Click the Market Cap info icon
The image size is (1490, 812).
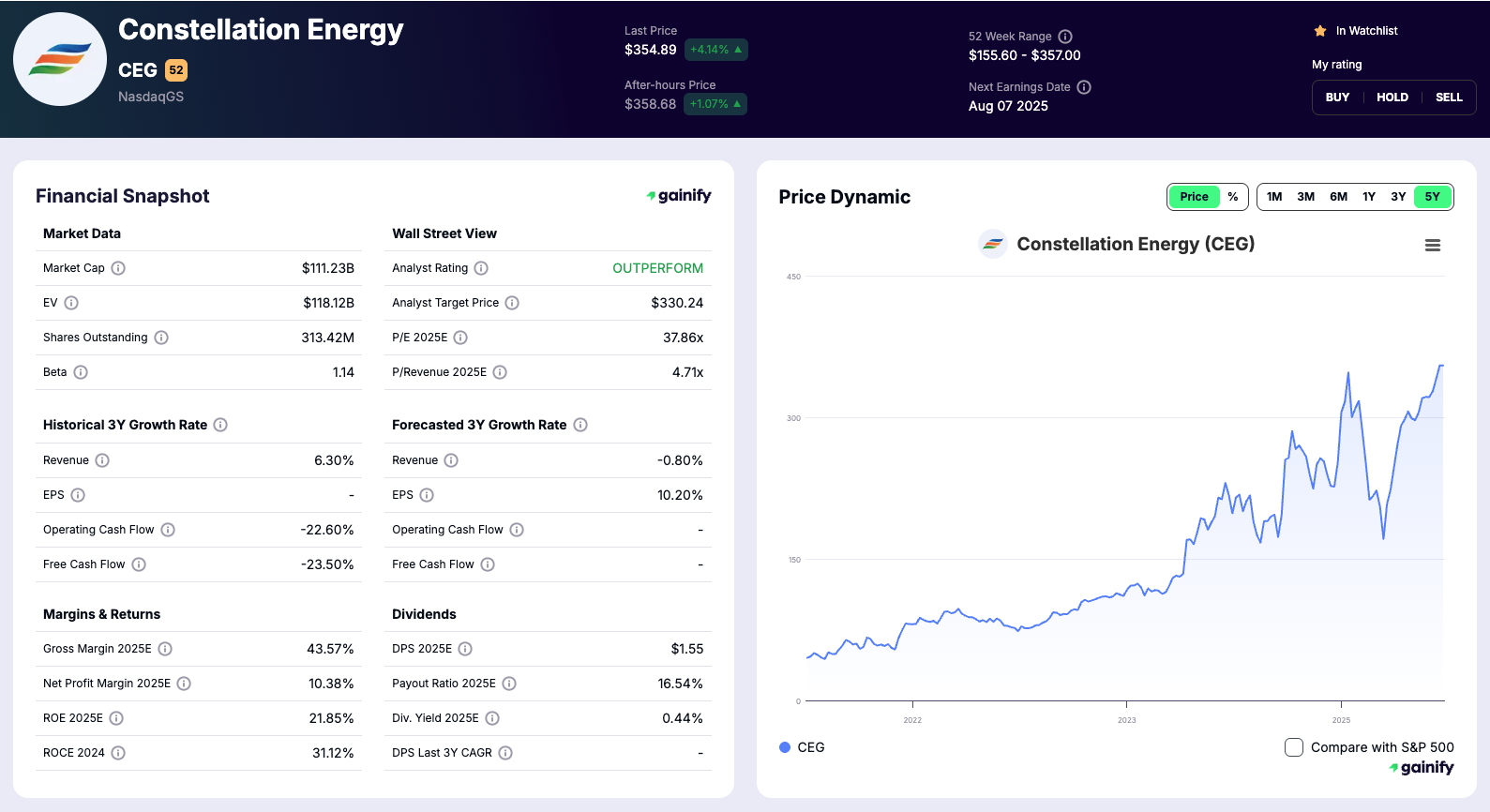tap(118, 268)
